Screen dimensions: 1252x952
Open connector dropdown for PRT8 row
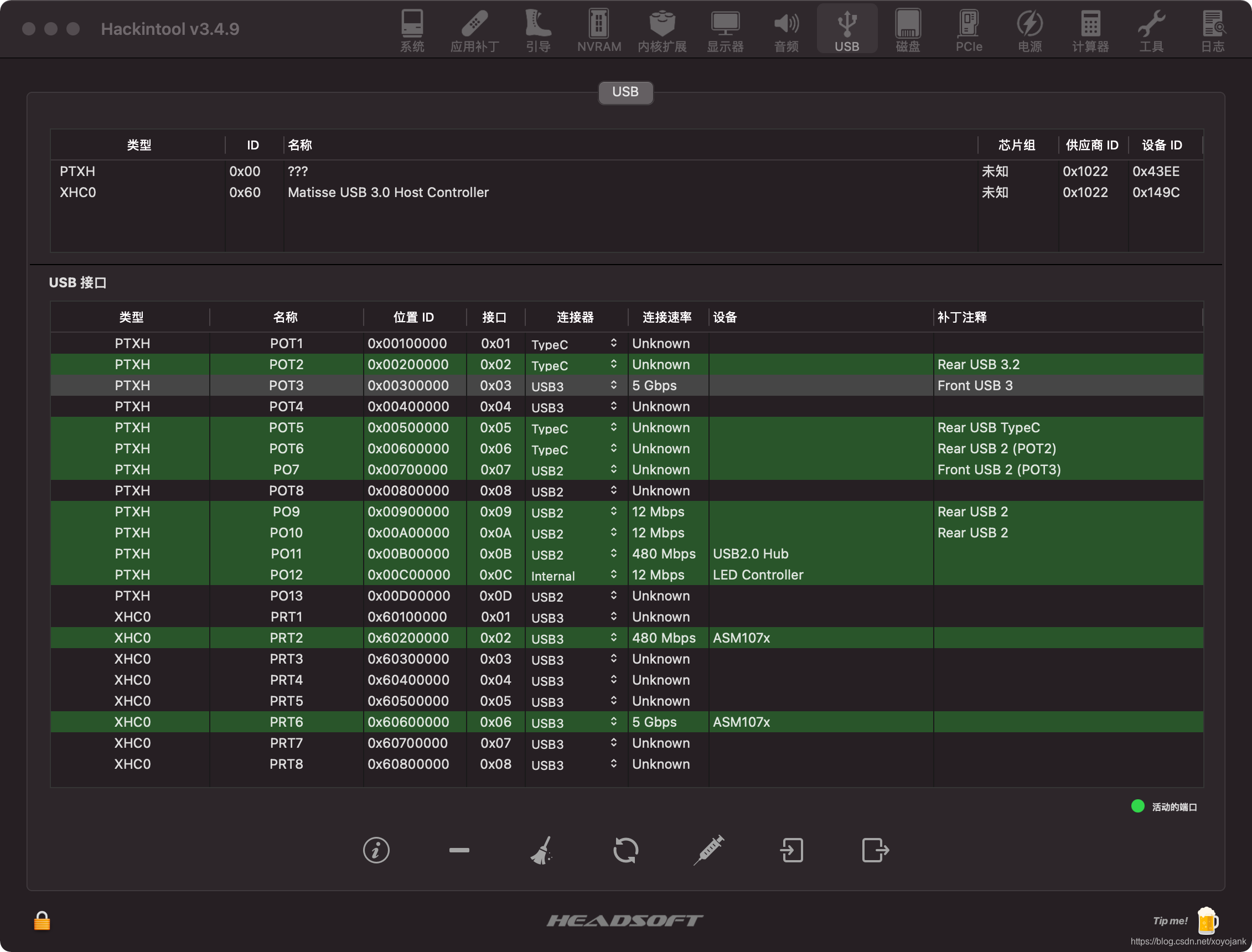point(613,764)
